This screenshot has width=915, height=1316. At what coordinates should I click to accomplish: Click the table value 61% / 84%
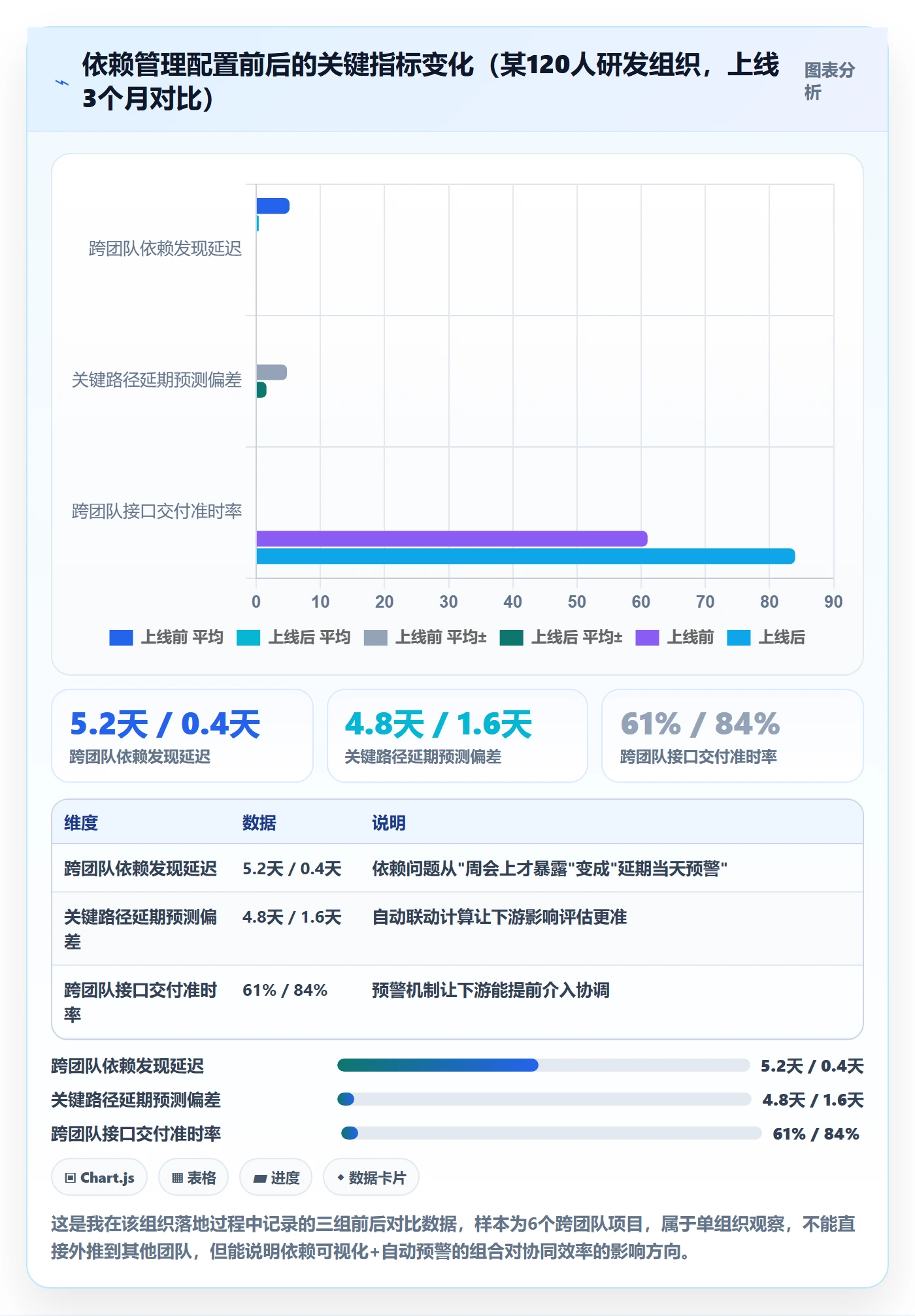pyautogui.click(x=285, y=990)
